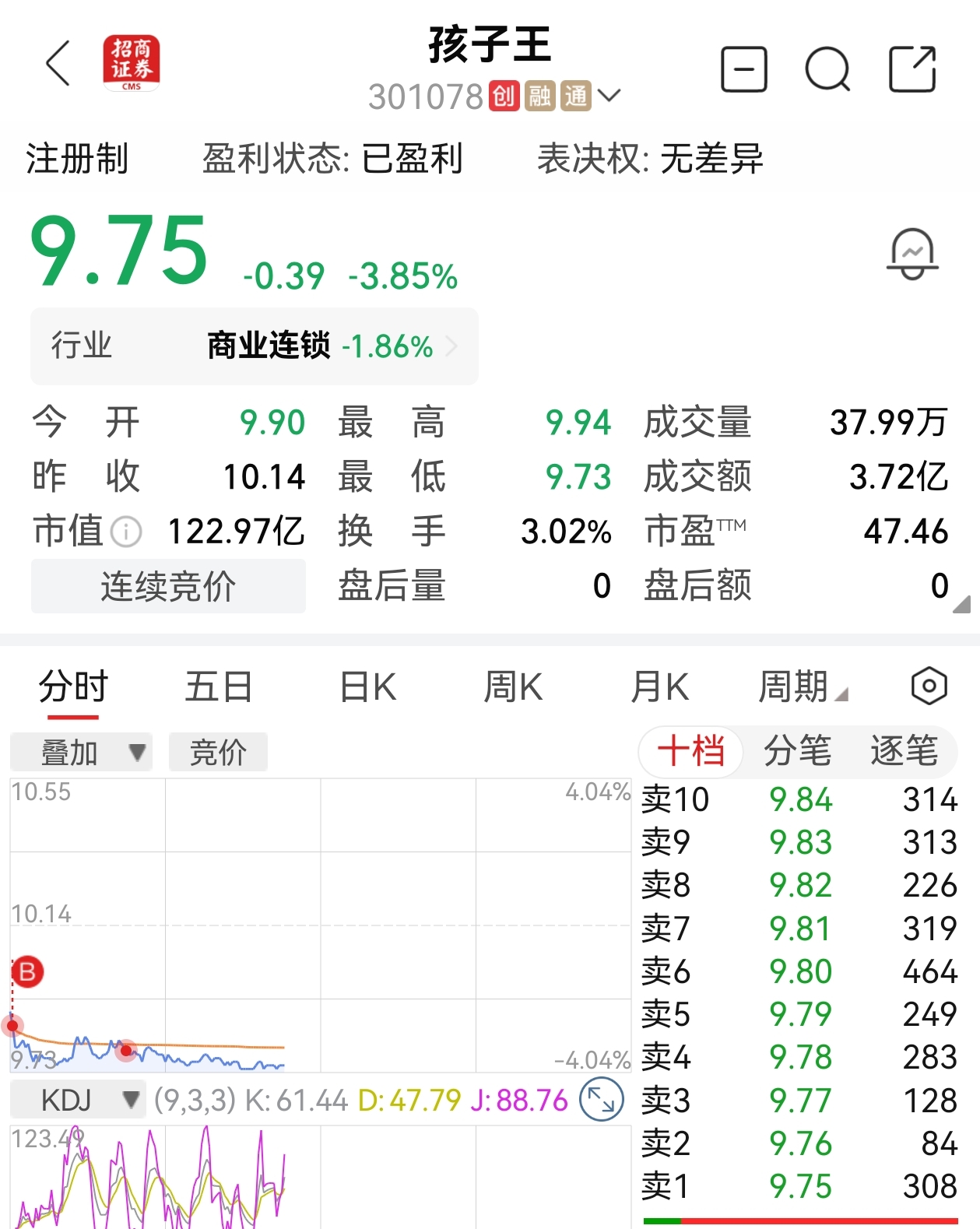Tap the 卖9 row at 9.83
980x1229 pixels.
[x=799, y=842]
